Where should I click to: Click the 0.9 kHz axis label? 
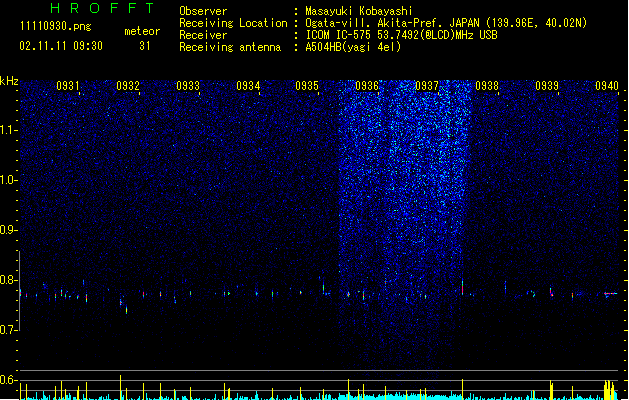9,230
